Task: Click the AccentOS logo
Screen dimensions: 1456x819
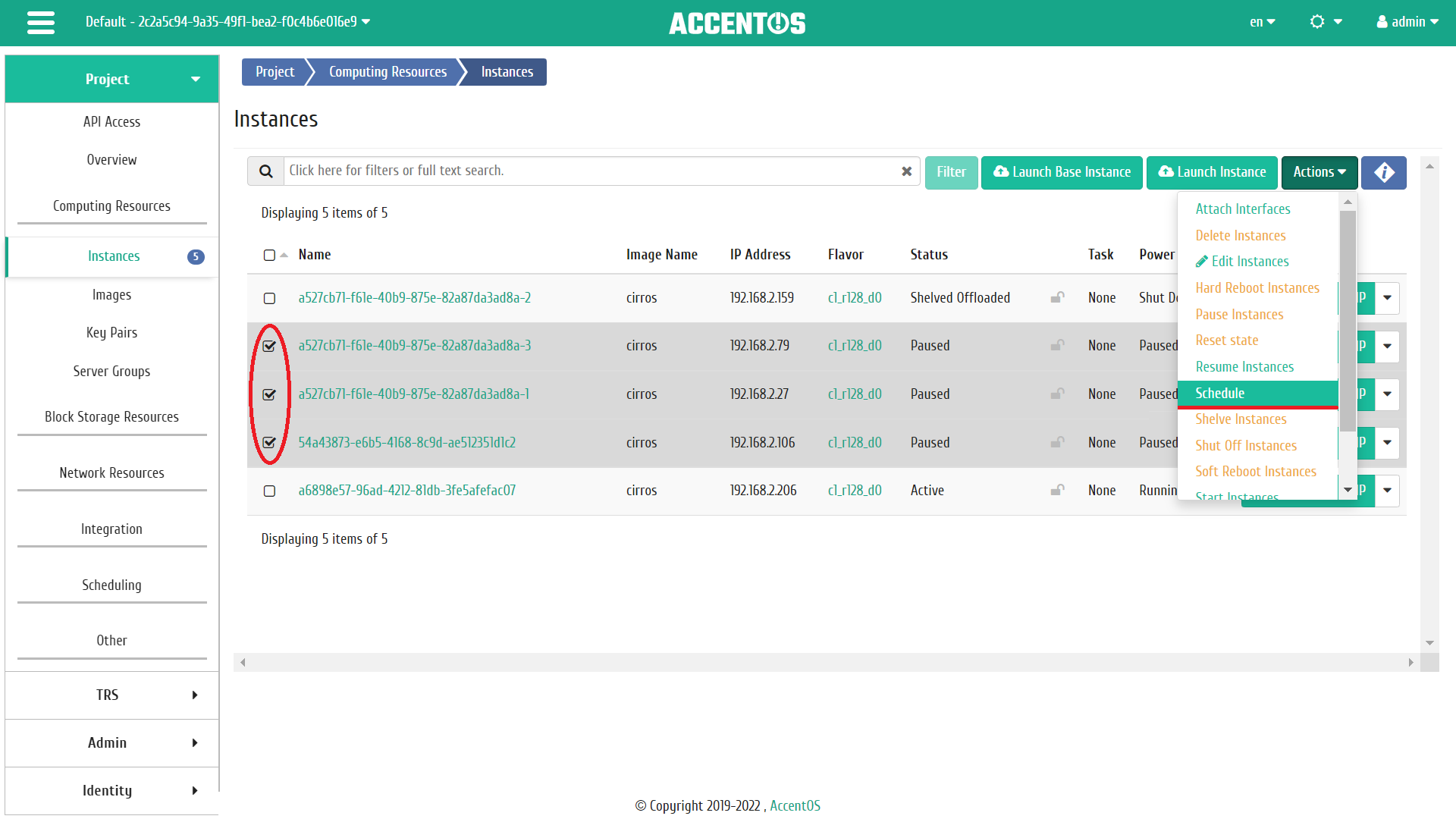Action: pos(737,23)
